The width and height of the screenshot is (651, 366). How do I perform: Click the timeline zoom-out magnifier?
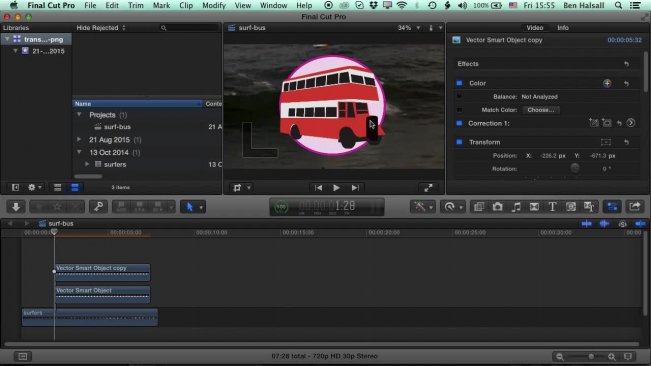click(x=560, y=356)
